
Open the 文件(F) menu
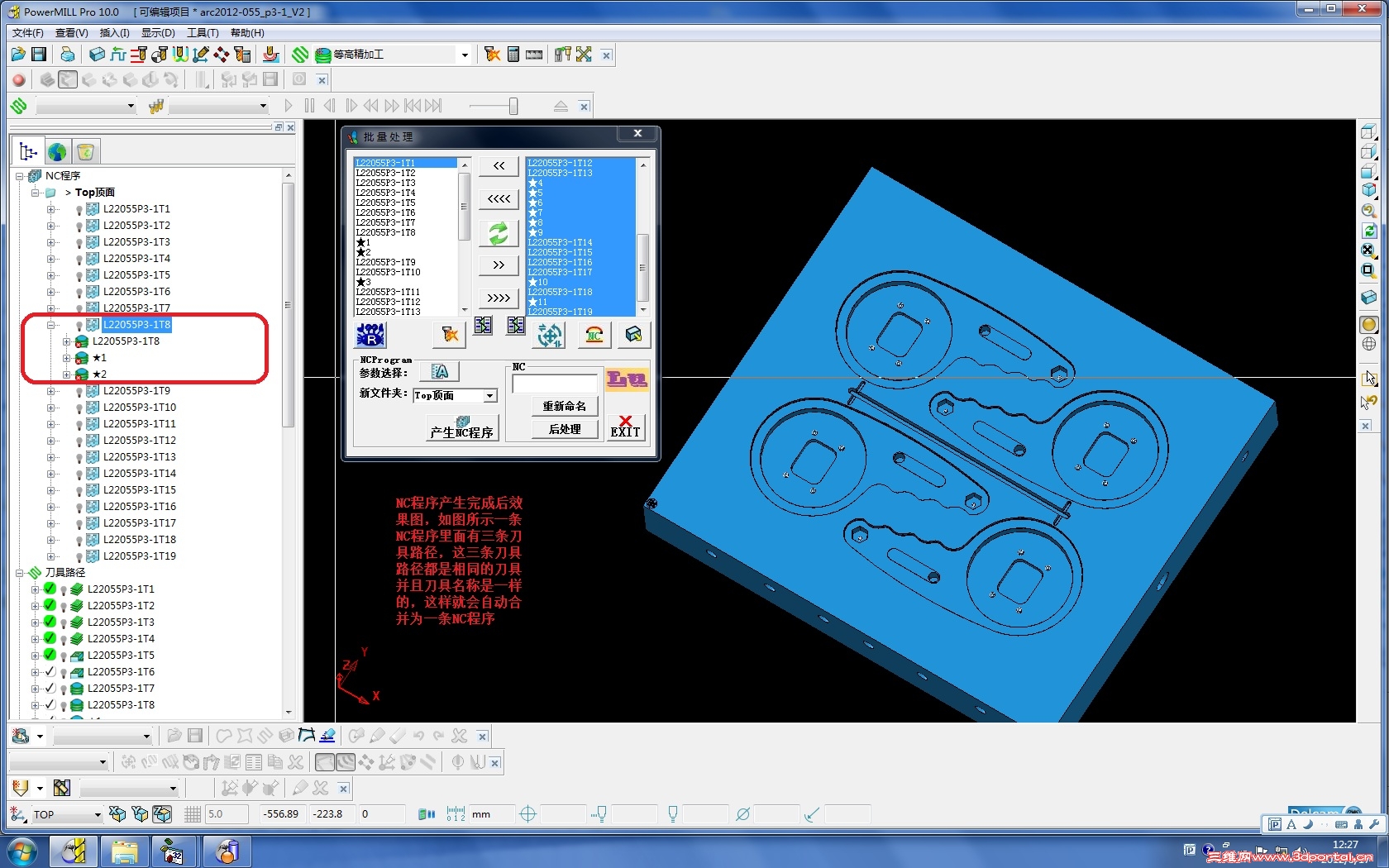pyautogui.click(x=28, y=33)
